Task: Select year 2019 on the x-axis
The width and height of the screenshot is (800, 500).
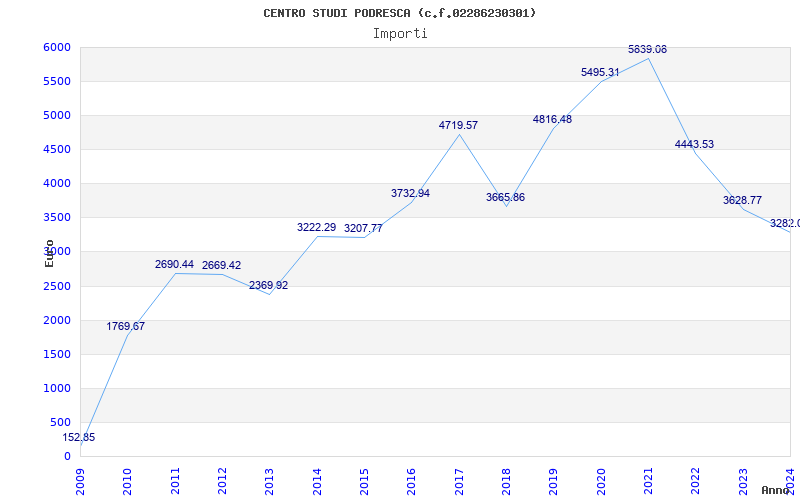Action: [554, 481]
